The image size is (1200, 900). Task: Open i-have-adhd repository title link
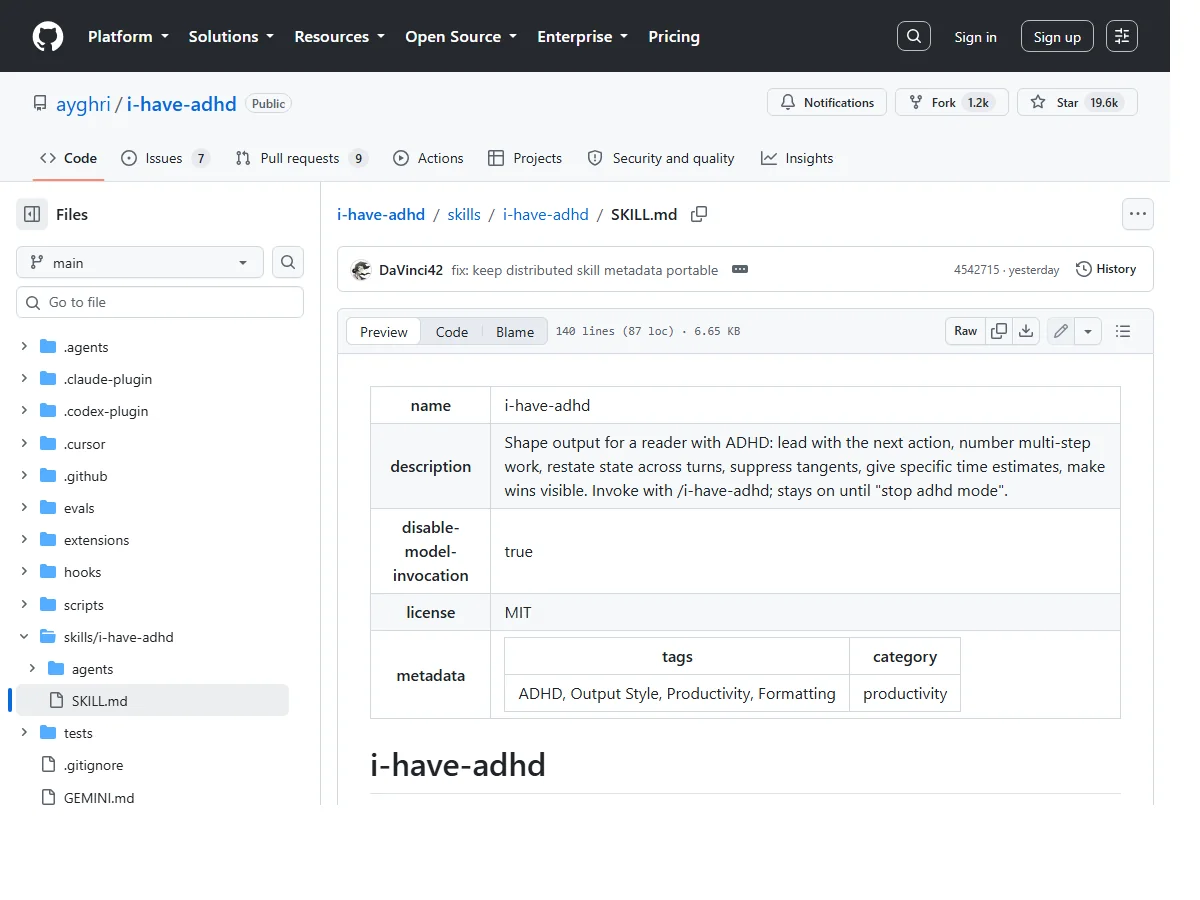click(x=182, y=104)
